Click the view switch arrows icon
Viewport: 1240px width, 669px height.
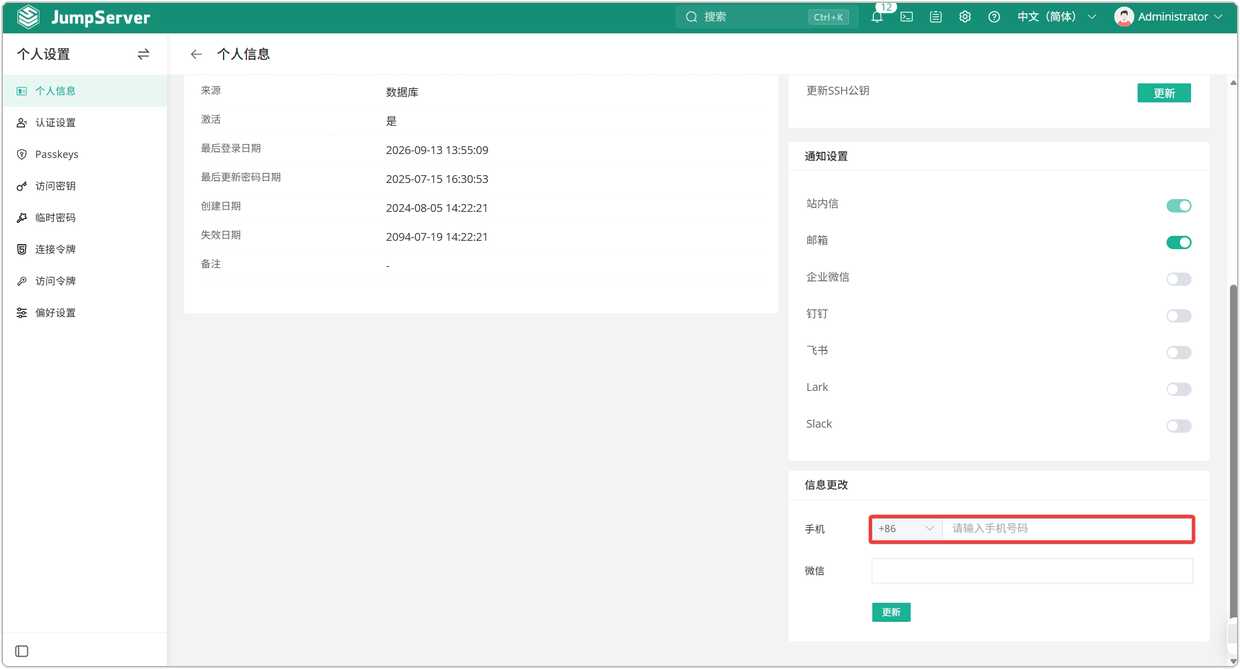point(143,54)
